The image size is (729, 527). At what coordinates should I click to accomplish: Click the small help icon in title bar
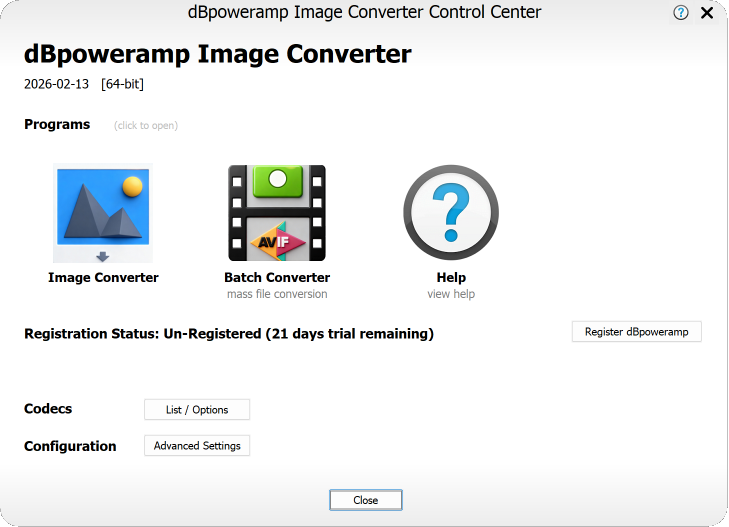click(x=681, y=13)
